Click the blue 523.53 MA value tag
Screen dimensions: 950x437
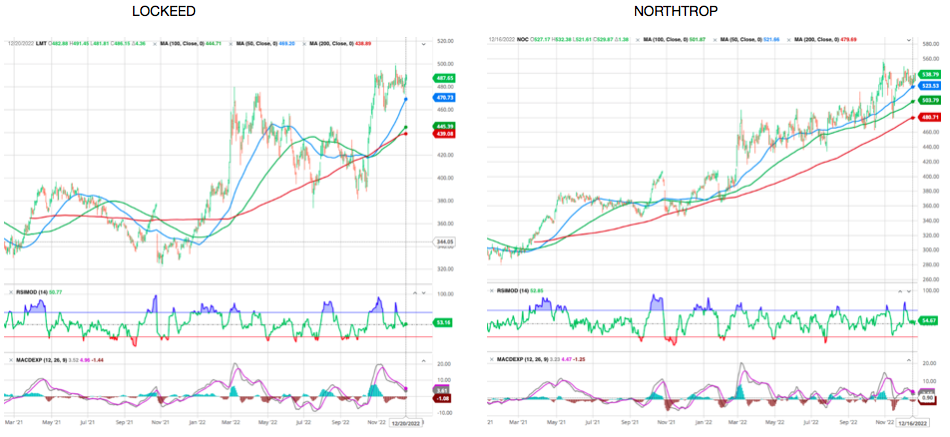(929, 85)
